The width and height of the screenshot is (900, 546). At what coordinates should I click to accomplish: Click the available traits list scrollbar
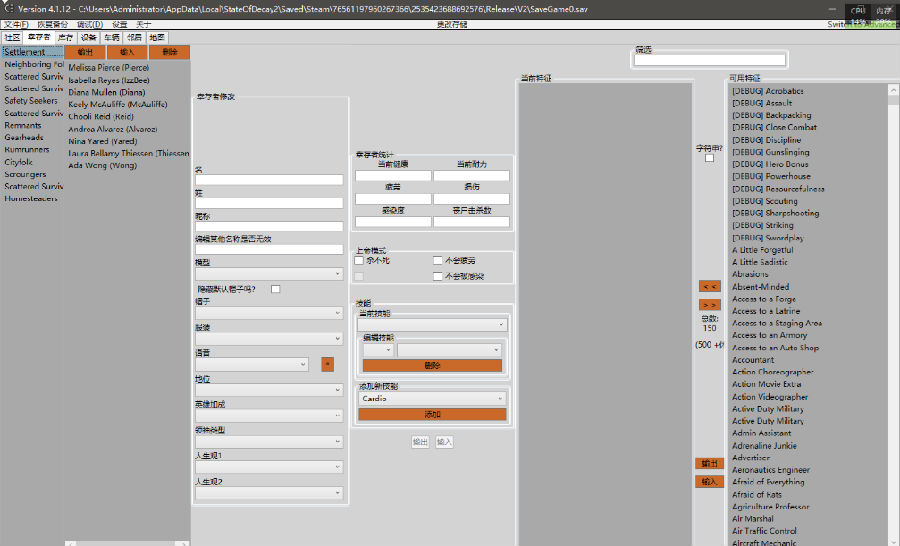(x=893, y=300)
